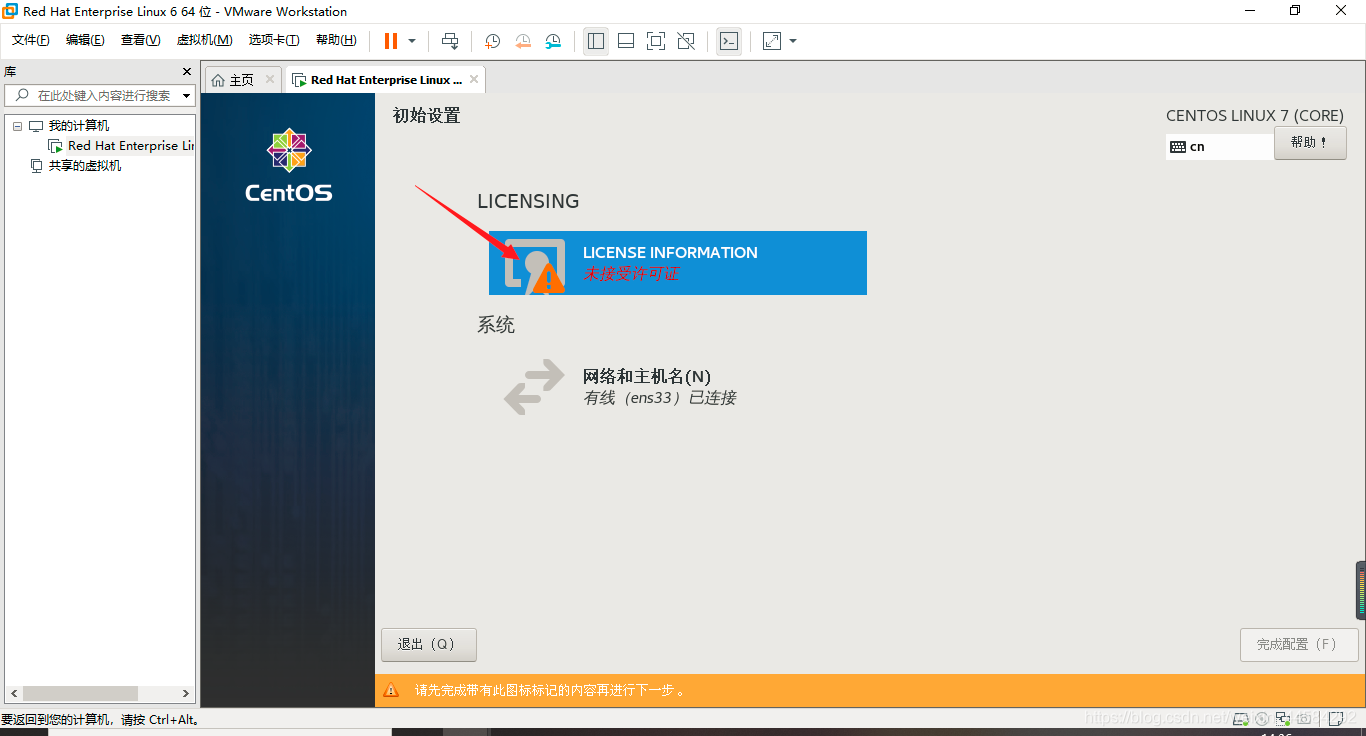Click the revert to snapshot icon
The image size is (1366, 736).
tap(523, 41)
